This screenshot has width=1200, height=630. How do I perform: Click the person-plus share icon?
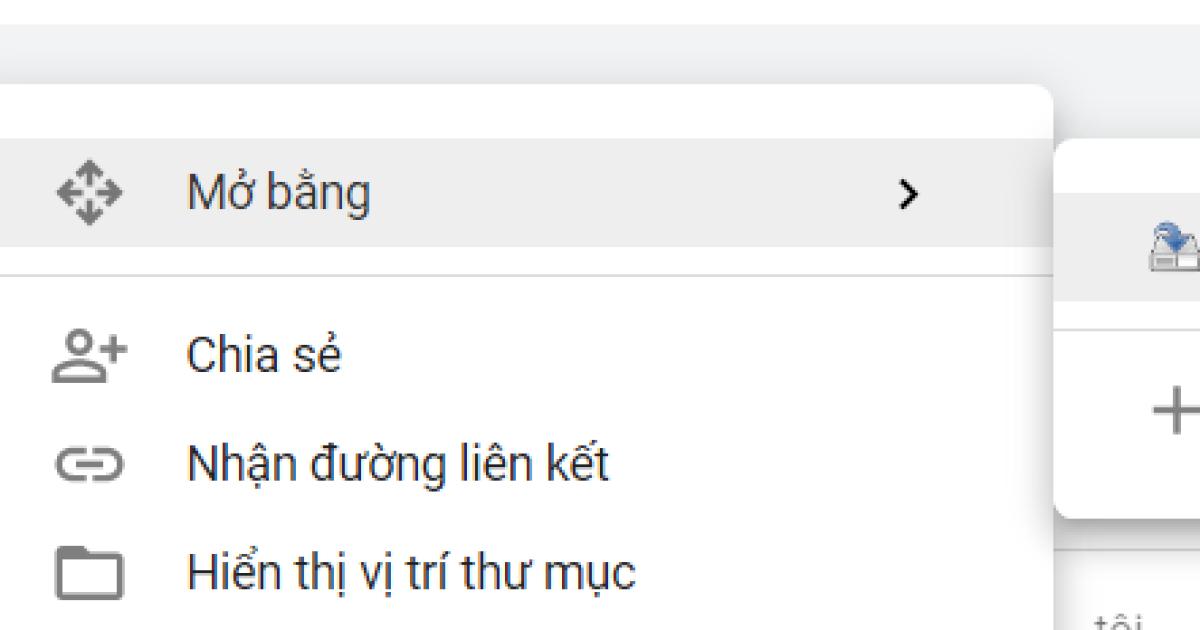pos(88,357)
